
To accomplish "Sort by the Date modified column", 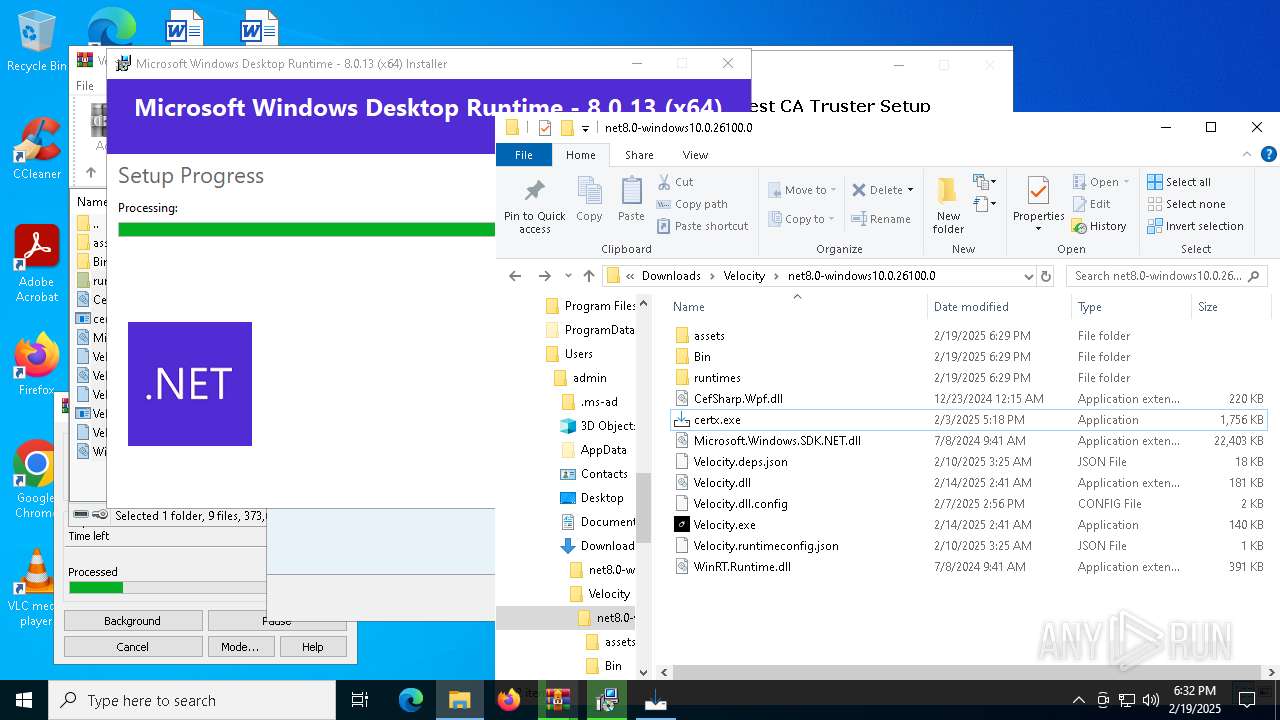I will (997, 307).
